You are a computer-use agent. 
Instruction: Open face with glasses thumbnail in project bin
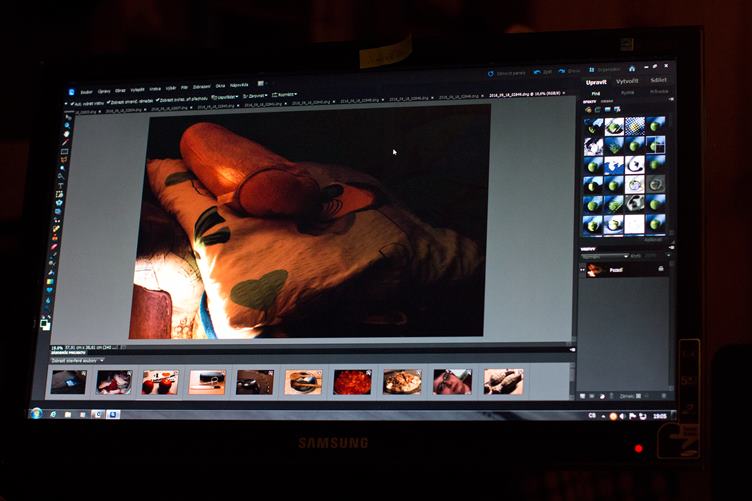point(452,381)
